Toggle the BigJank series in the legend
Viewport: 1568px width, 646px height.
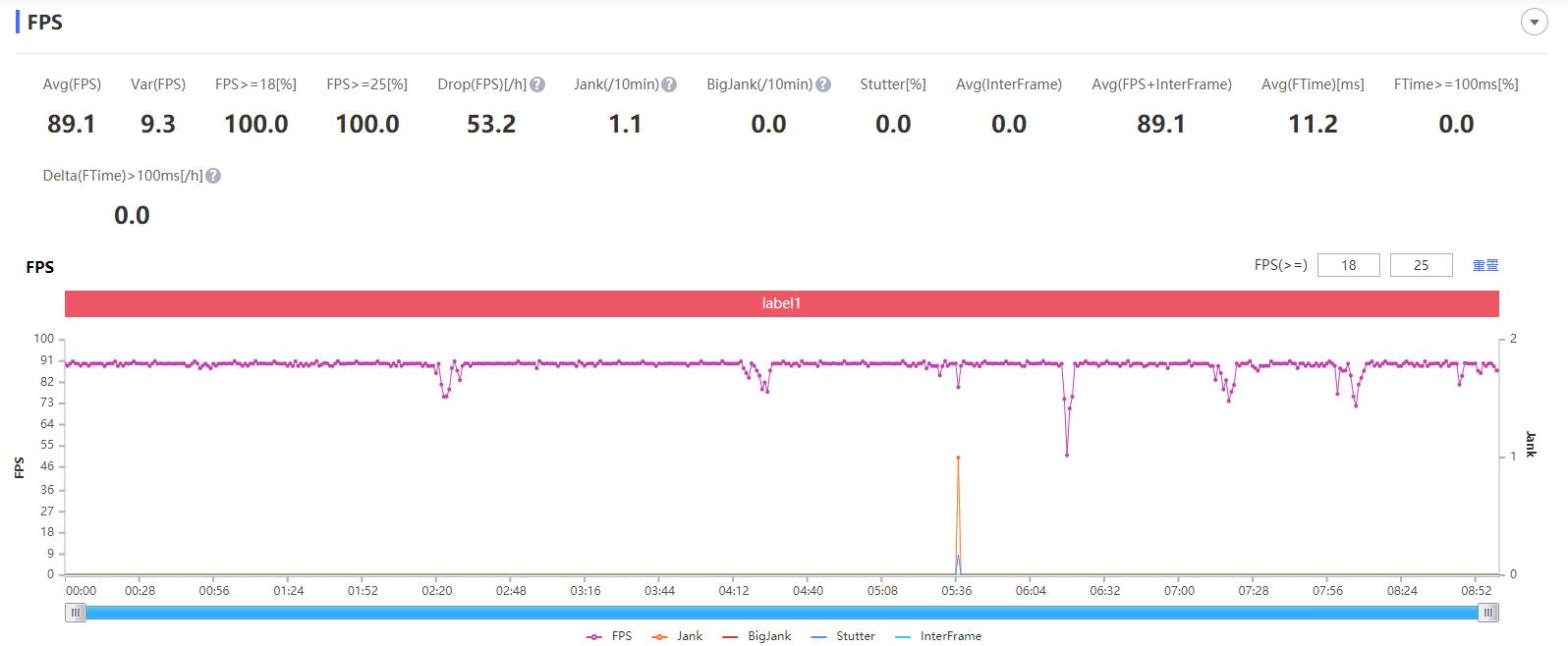click(756, 636)
